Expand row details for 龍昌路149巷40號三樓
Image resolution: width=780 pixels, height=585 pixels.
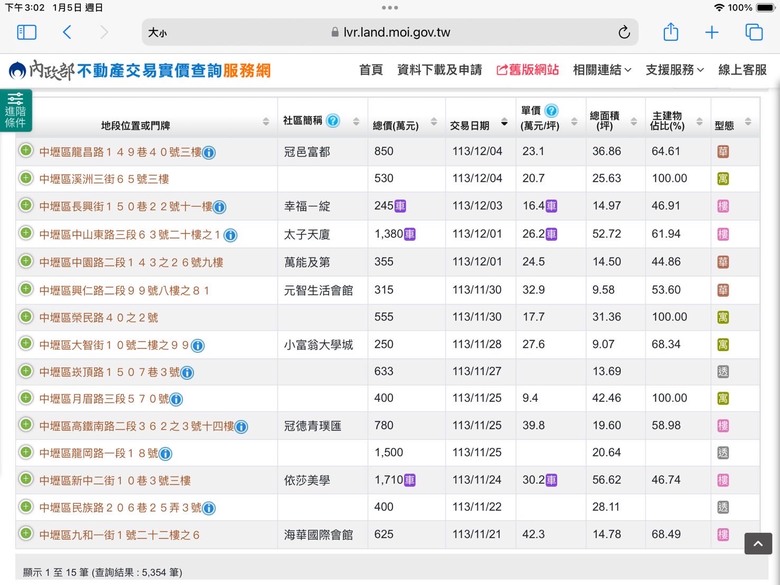point(25,150)
